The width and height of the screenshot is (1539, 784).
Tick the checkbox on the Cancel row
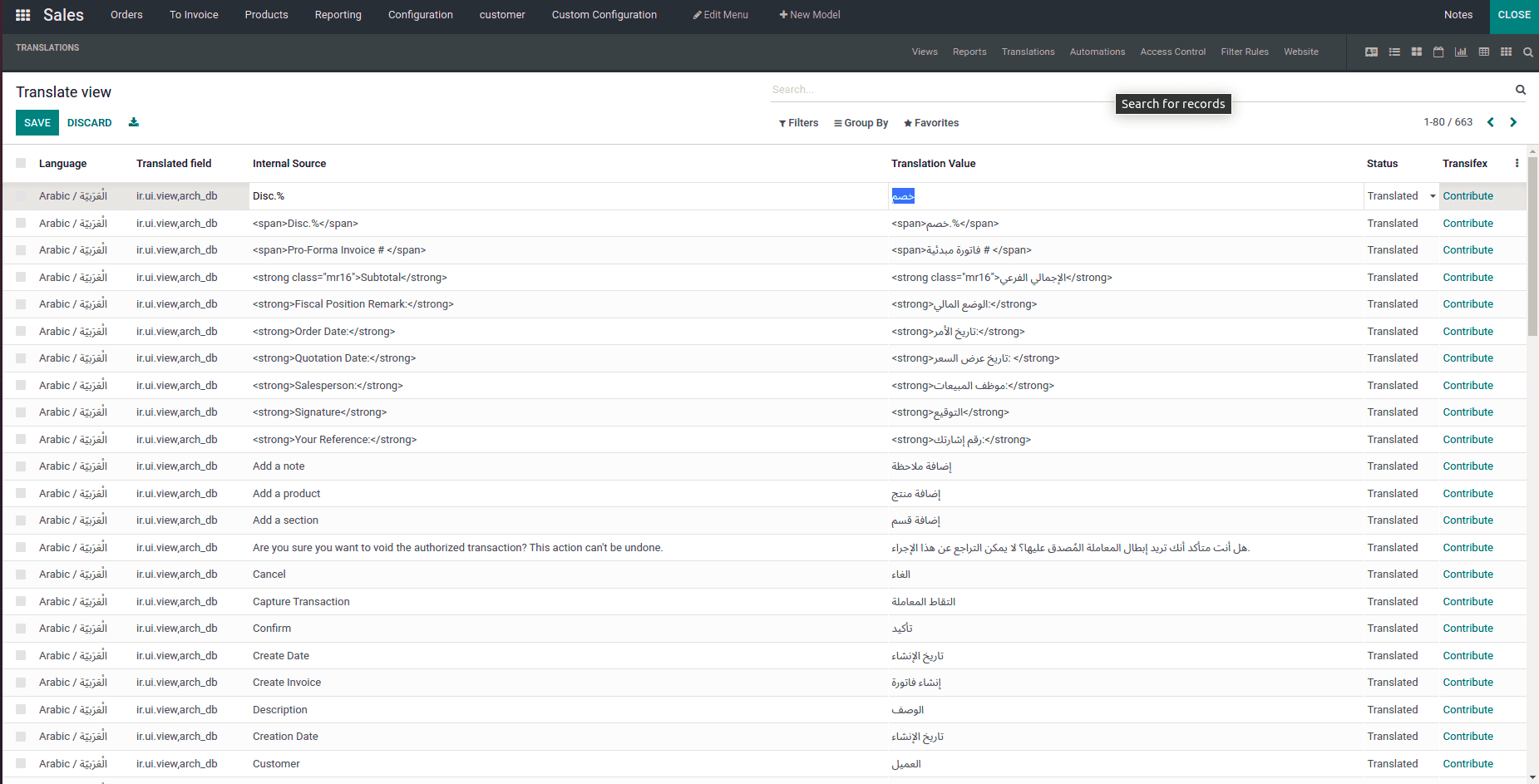[x=21, y=574]
